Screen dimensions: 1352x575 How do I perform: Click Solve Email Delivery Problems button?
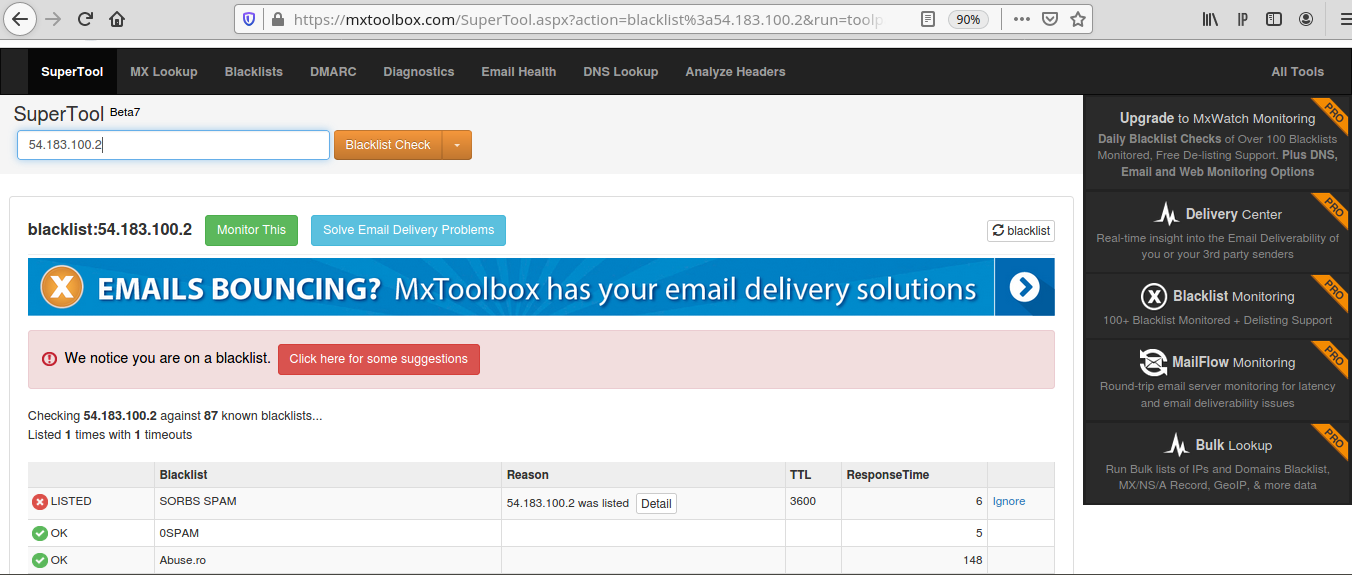point(408,230)
